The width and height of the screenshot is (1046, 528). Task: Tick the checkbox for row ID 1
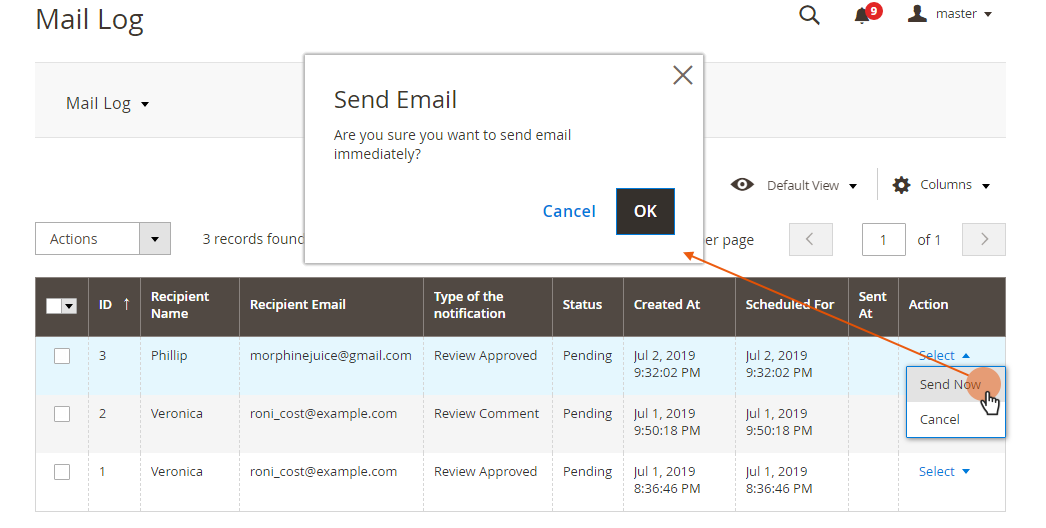coord(62,472)
